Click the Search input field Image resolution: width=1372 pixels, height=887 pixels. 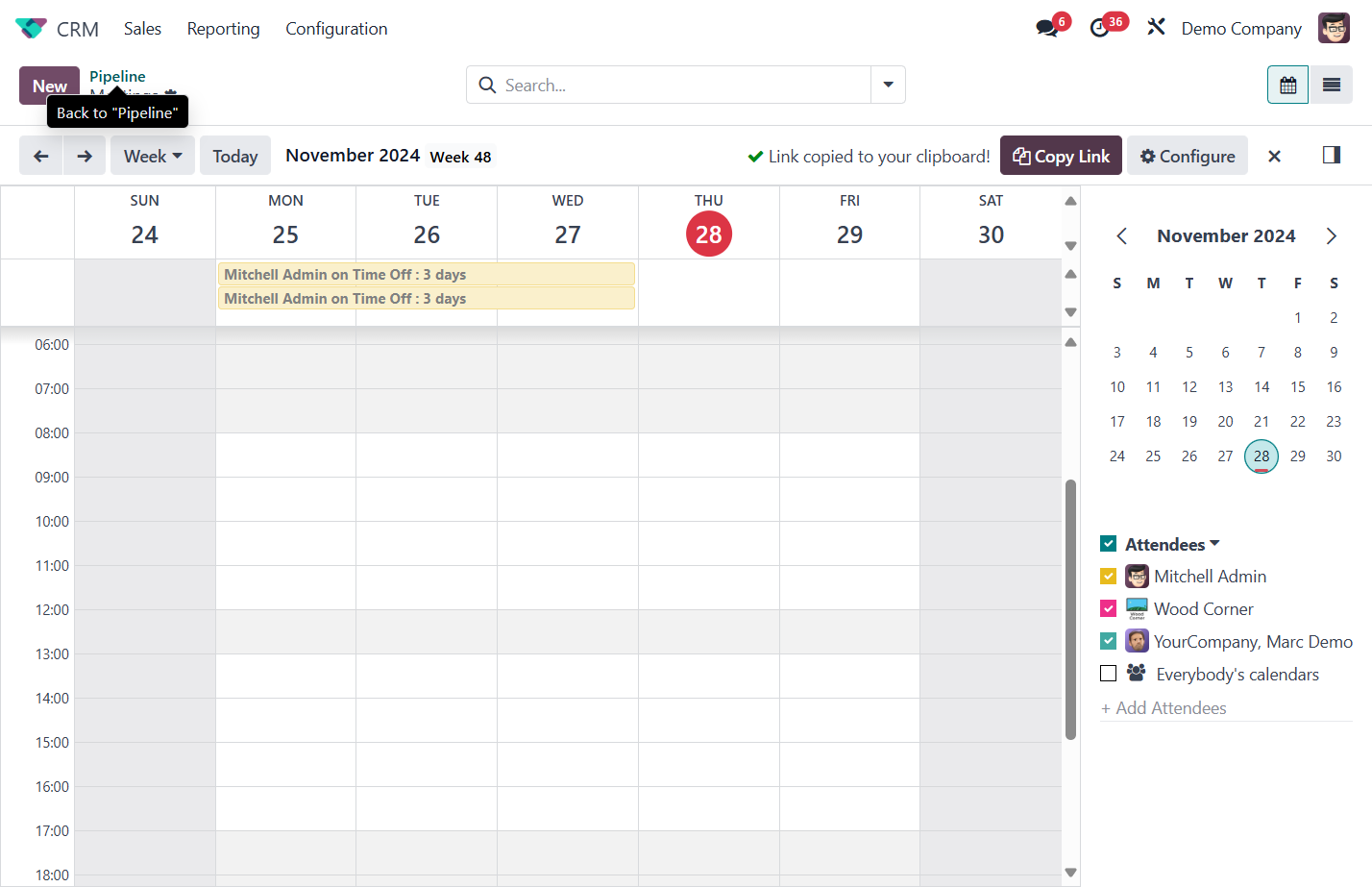685,85
